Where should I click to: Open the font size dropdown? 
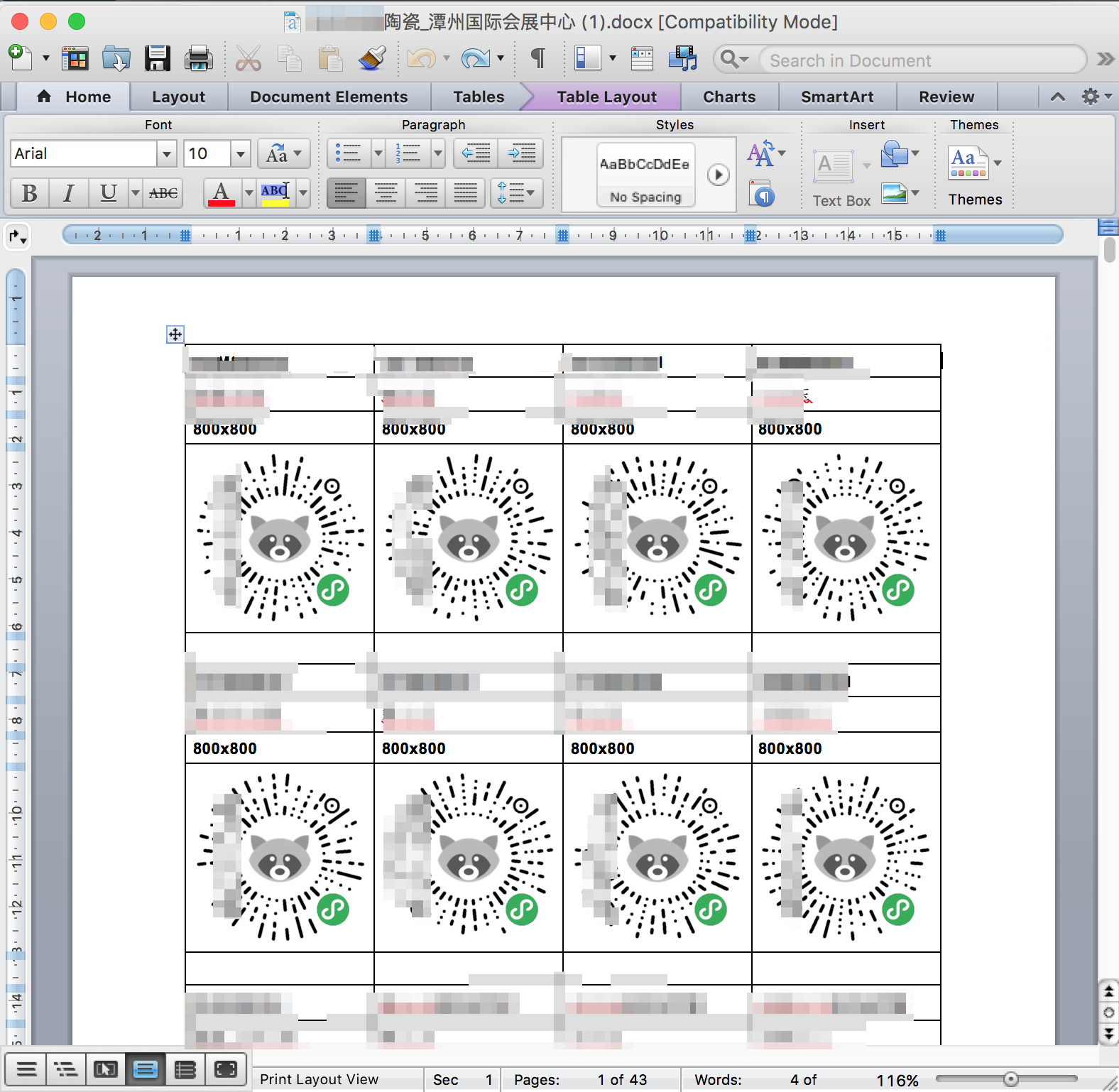[241, 154]
